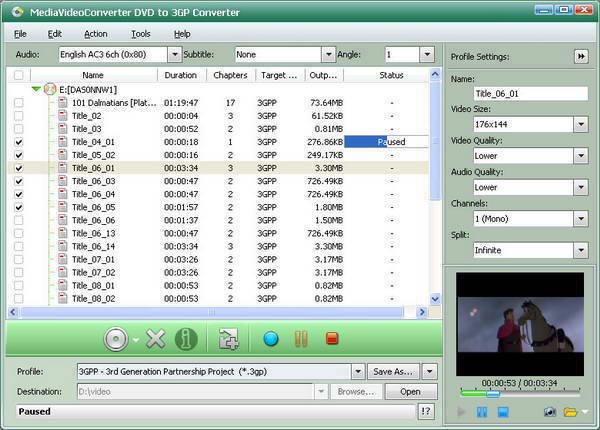Uncheck the Title_06_01 checkbox

coord(18,168)
